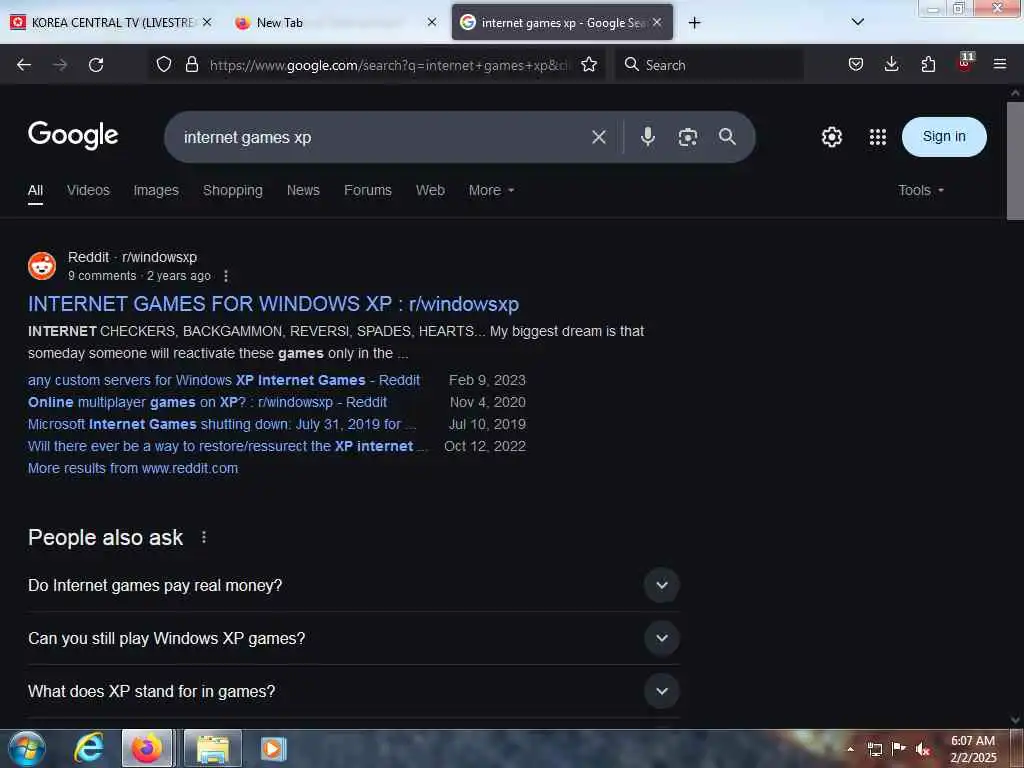Viewport: 1024px width, 768px height.
Task: Open INTERNET GAMES FOR WINDOWS XP result
Action: point(273,304)
